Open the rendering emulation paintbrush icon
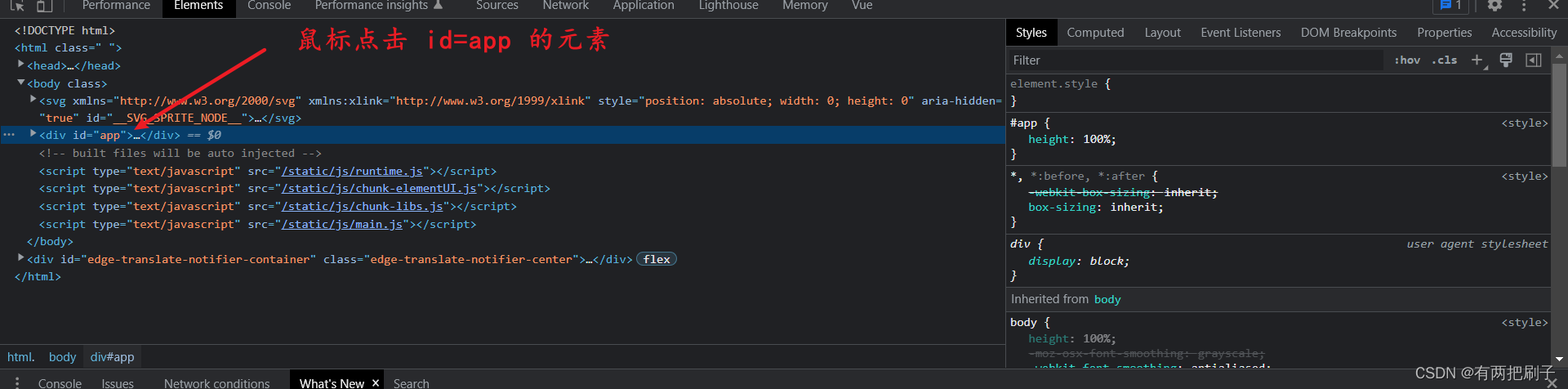Screen dimensions: 1568x389 pos(1506,60)
